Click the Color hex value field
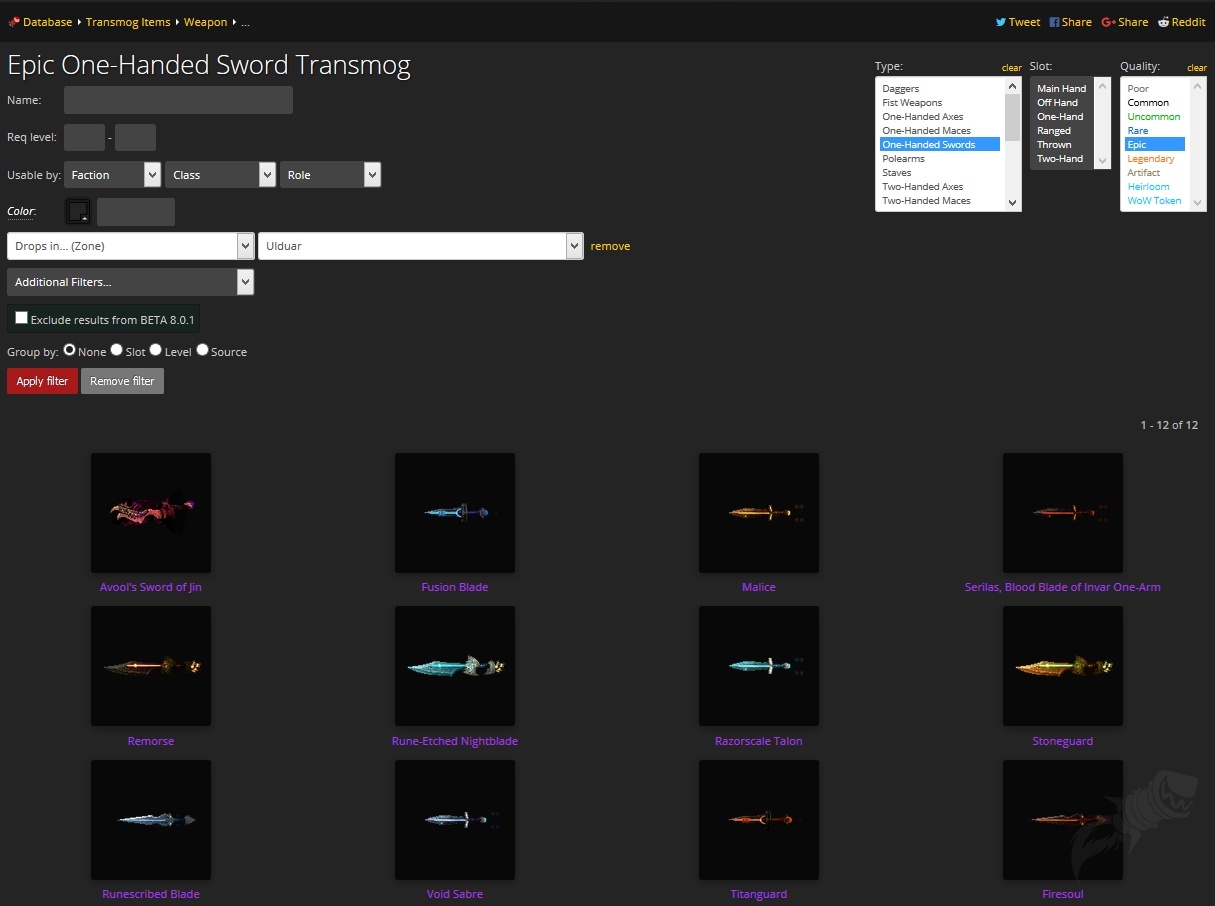The height and width of the screenshot is (906, 1215). pyautogui.click(x=136, y=212)
